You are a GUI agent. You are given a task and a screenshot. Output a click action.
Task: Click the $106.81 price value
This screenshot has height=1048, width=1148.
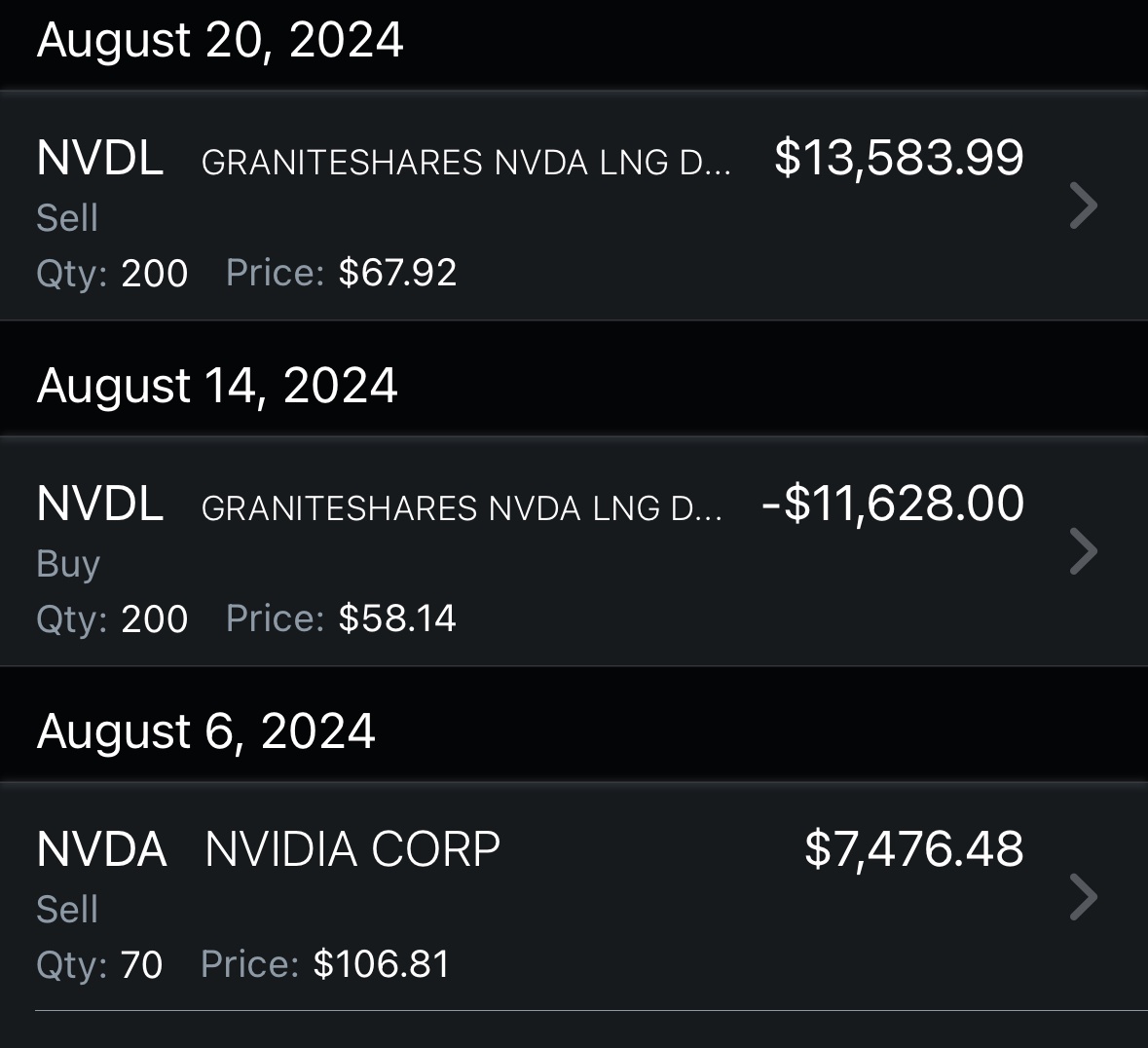pyautogui.click(x=382, y=964)
